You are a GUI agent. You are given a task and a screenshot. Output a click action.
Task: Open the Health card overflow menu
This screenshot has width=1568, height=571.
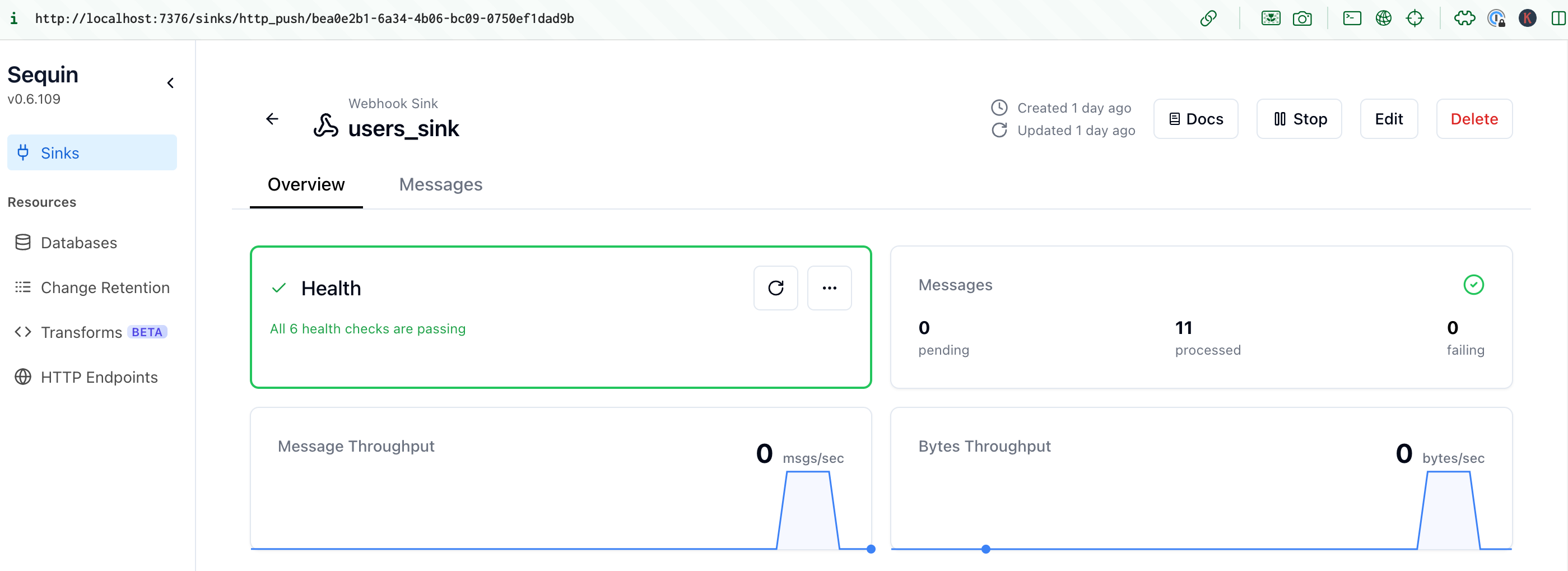[x=830, y=287]
